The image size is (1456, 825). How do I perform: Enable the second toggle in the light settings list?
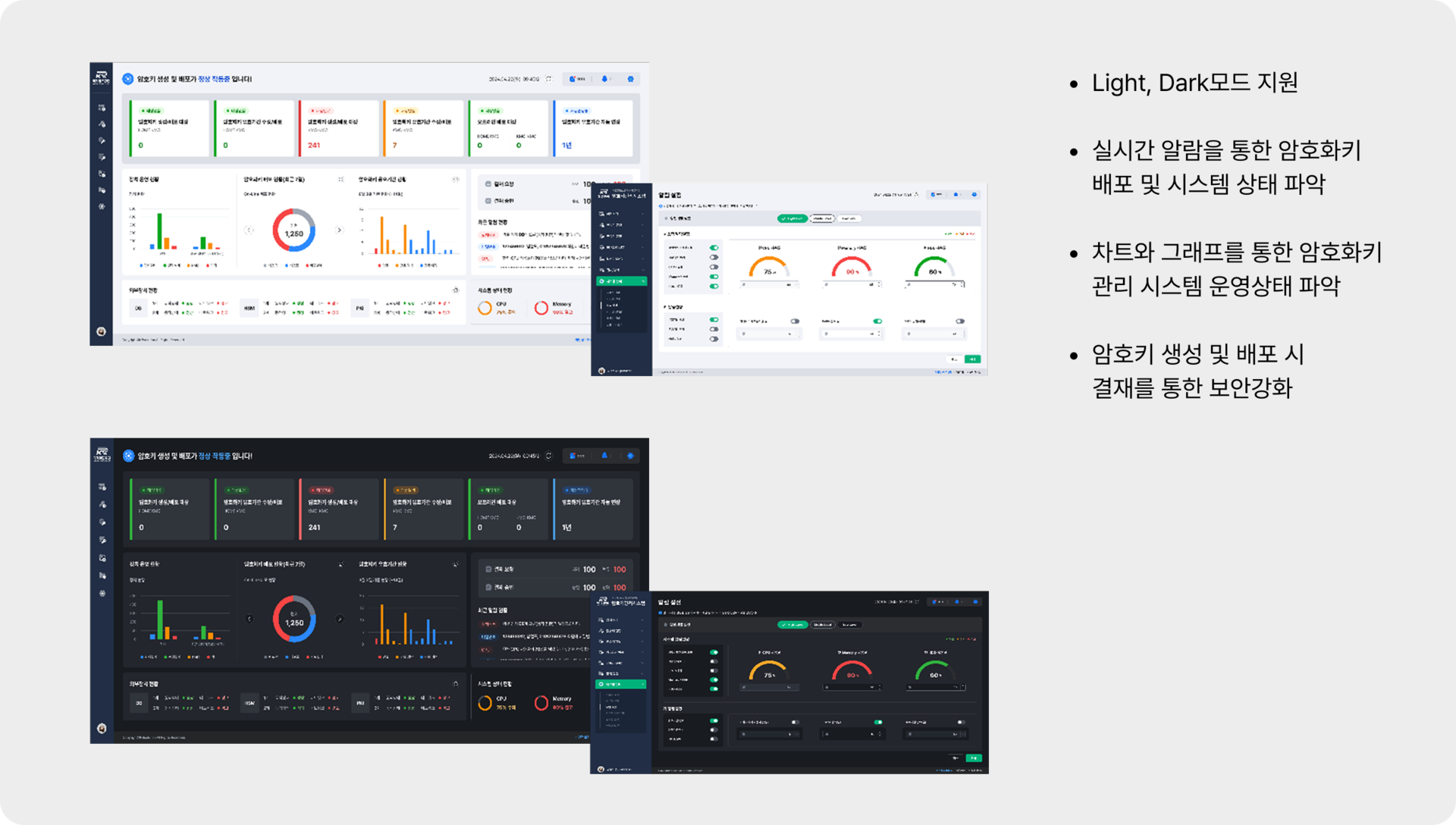714,257
